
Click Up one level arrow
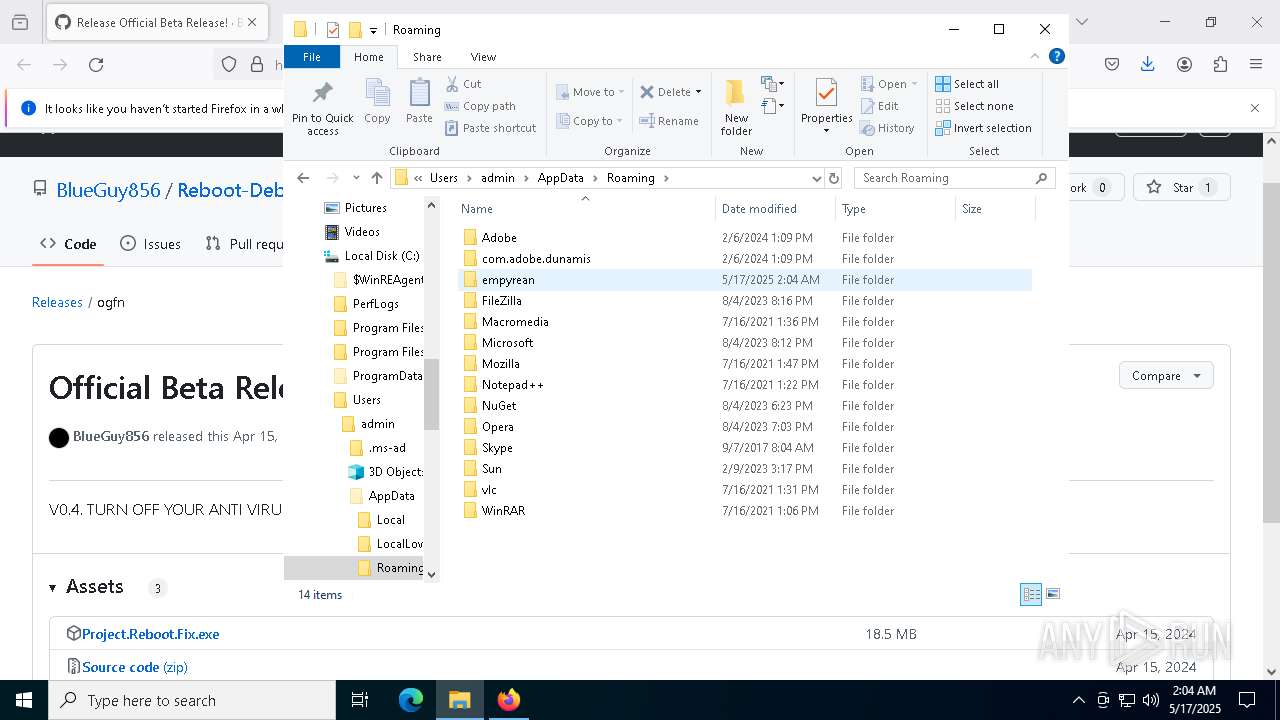[x=377, y=178]
